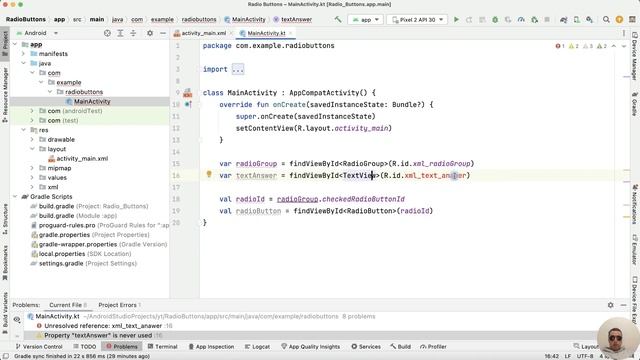Run the app with green play button

(456, 20)
